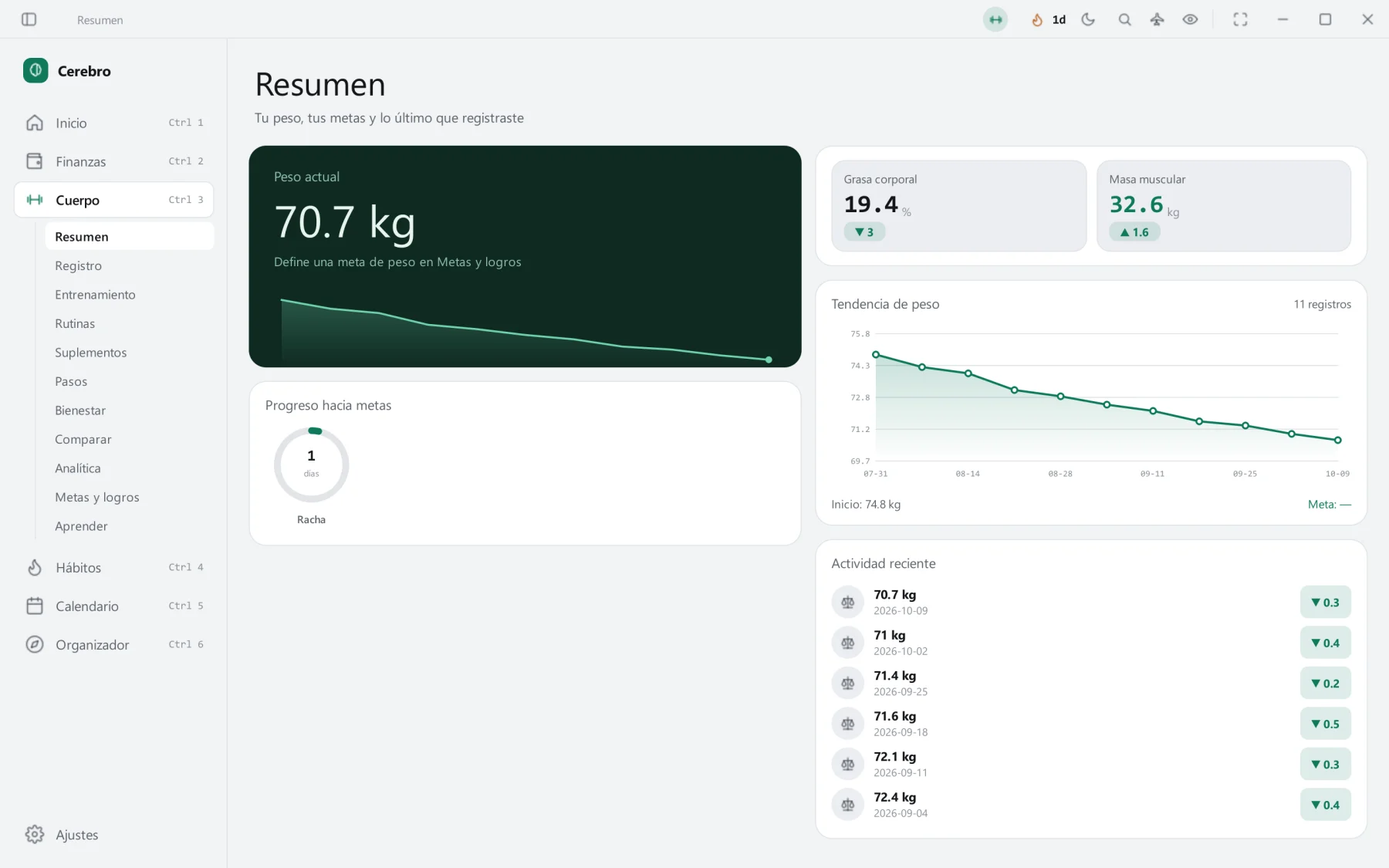Click the 71 kg activity entry
Viewport: 1389px width, 868px height.
pyautogui.click(x=1091, y=643)
